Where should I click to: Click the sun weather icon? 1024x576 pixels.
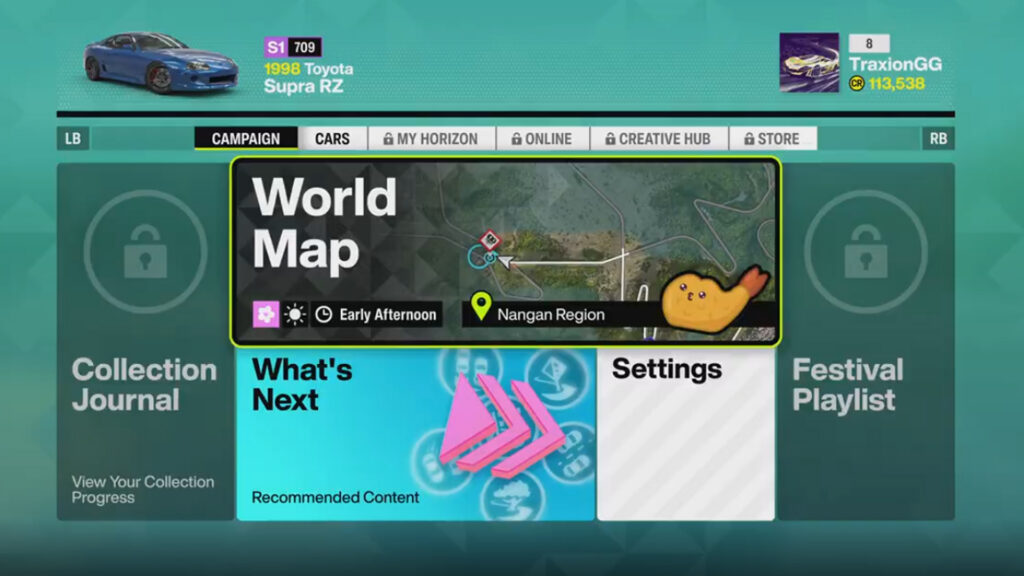pos(294,315)
